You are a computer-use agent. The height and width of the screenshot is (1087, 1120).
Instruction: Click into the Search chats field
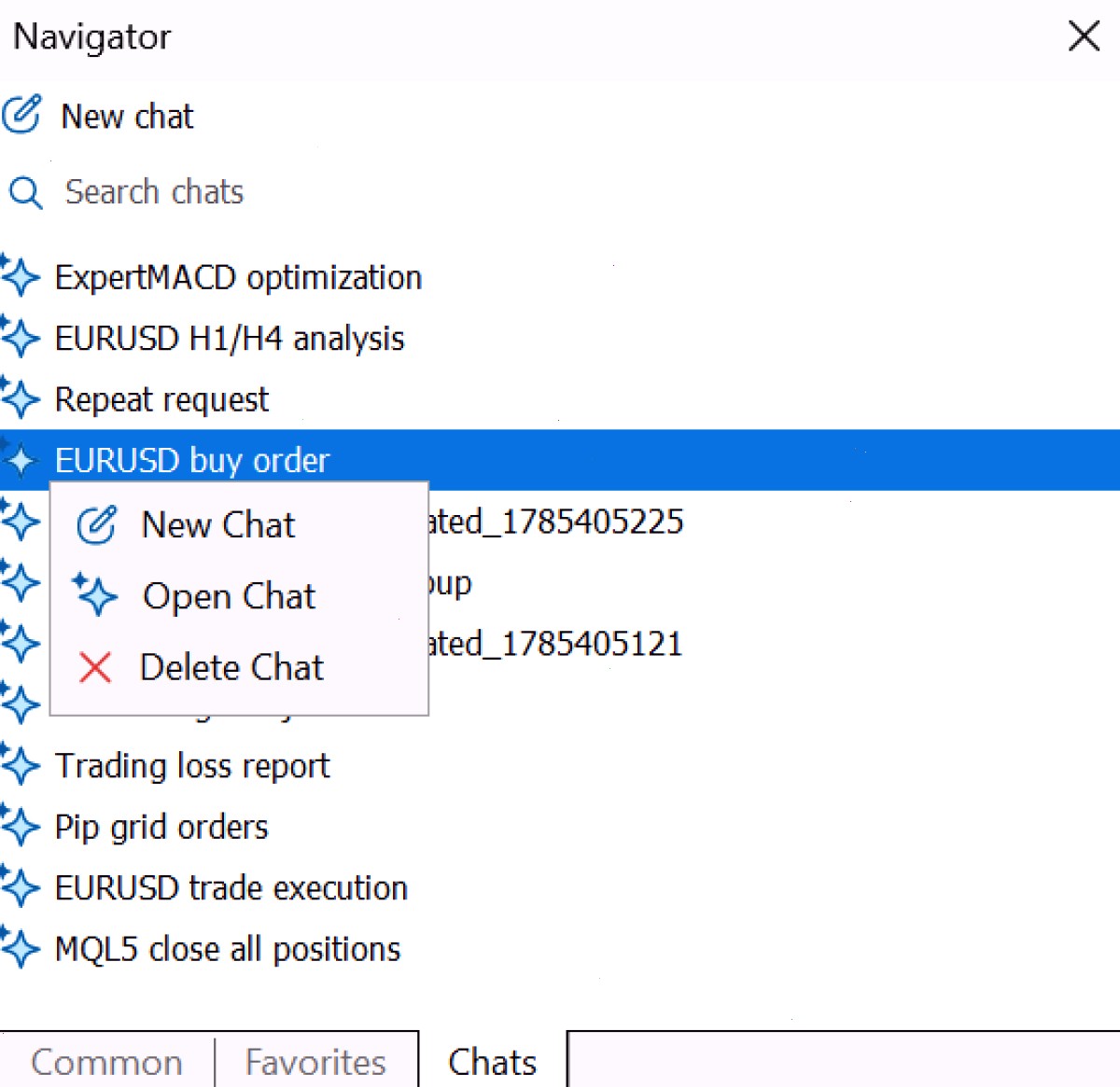point(560,192)
